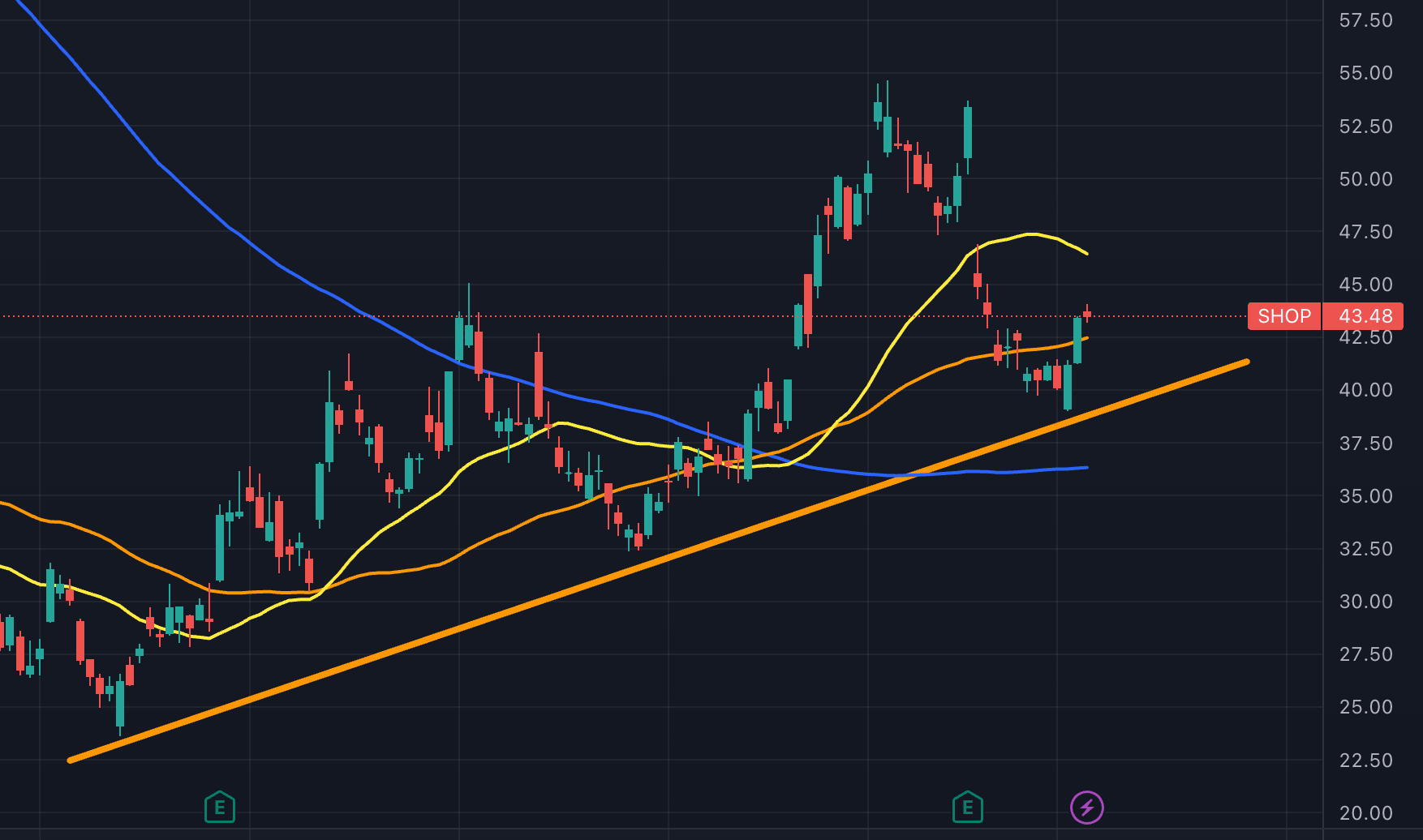1423x840 pixels.
Task: Click the lowest green candle near 24
Action: click(120, 703)
